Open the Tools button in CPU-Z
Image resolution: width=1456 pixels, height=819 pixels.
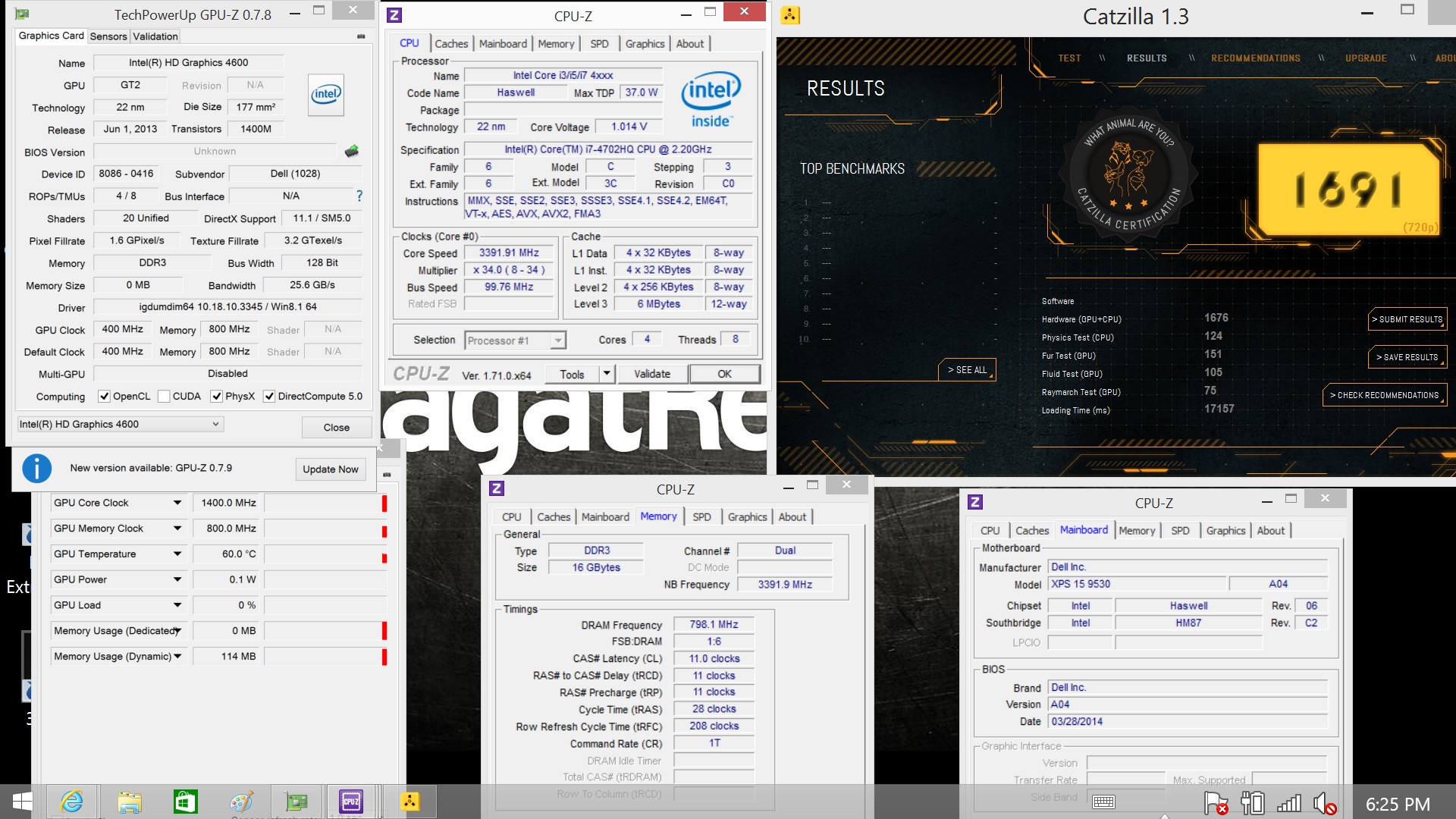(x=572, y=374)
